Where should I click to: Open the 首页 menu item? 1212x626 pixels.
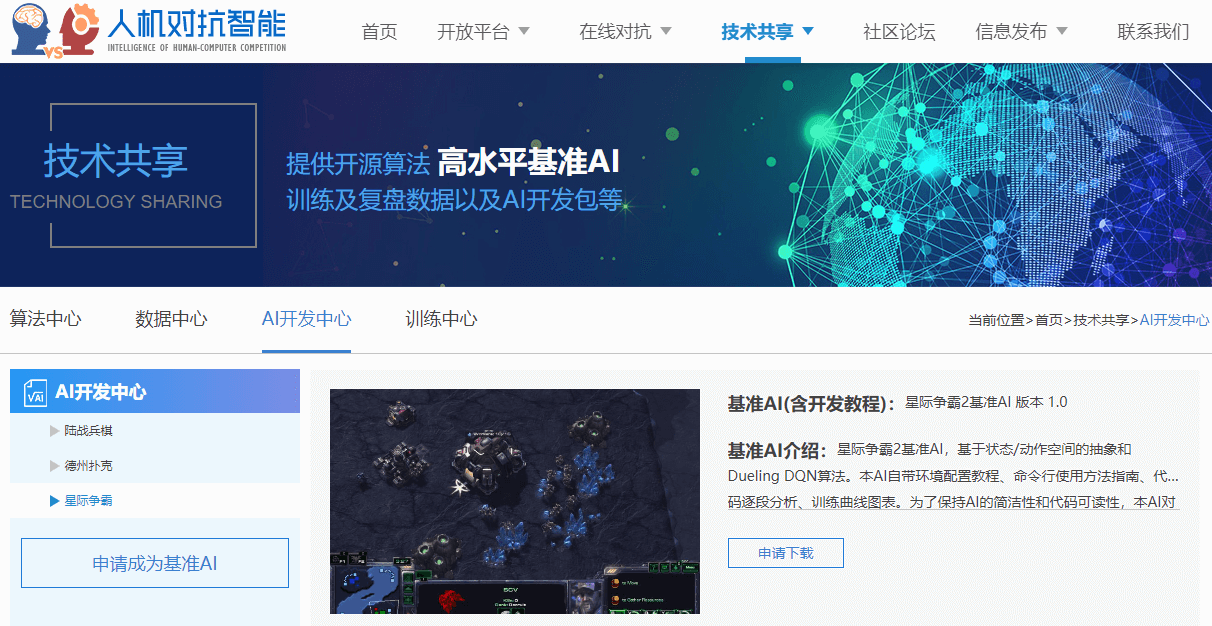point(379,30)
